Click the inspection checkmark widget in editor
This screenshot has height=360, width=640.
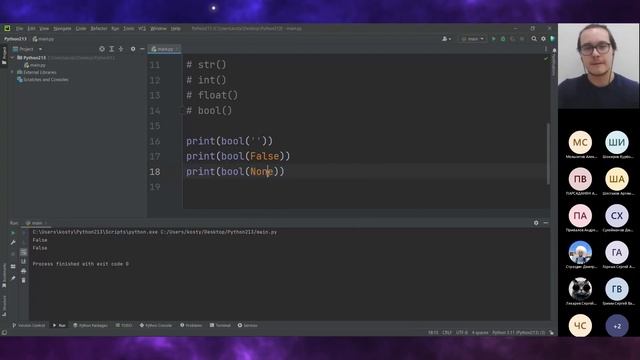click(546, 59)
